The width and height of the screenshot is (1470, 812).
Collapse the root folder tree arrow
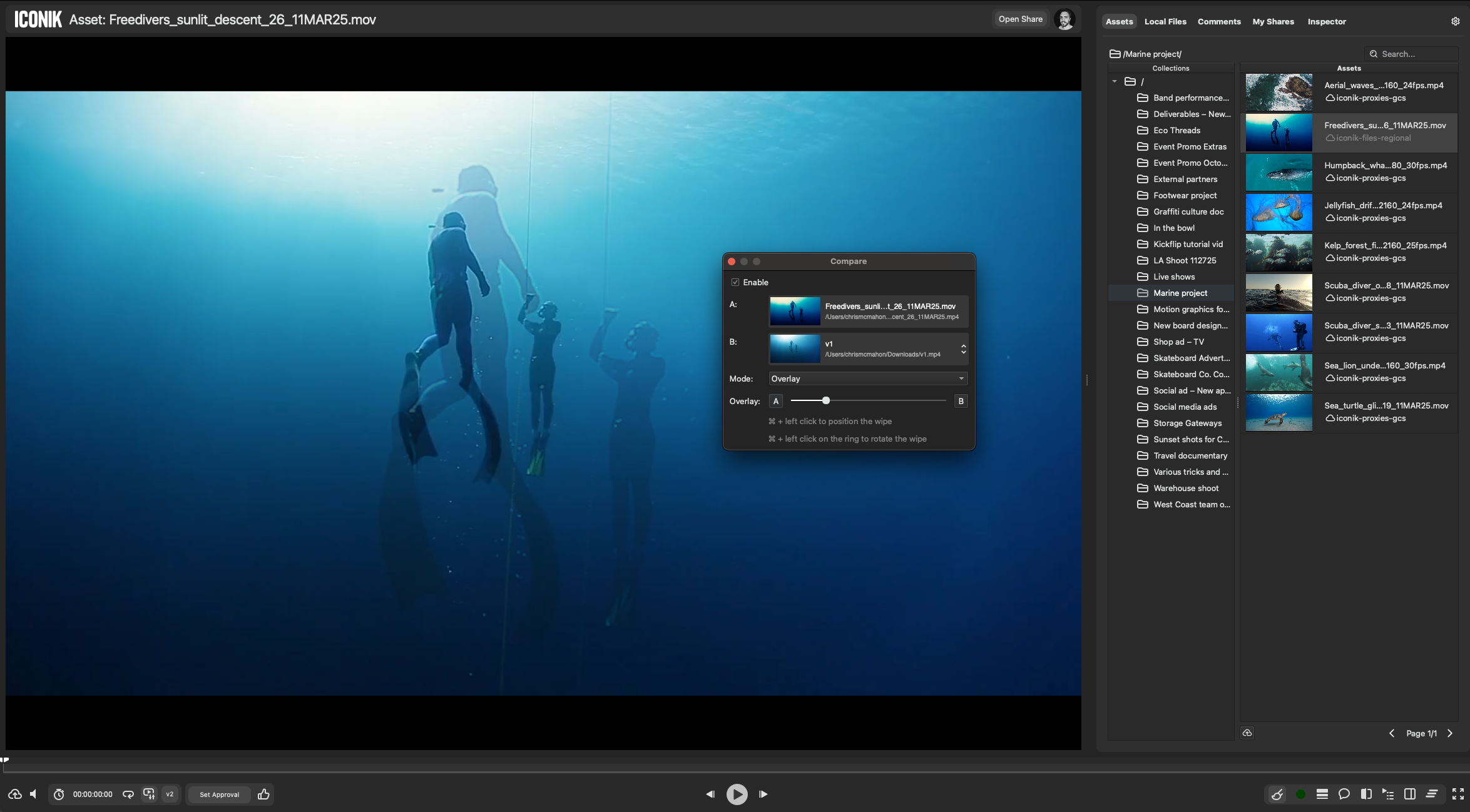pyautogui.click(x=1115, y=81)
